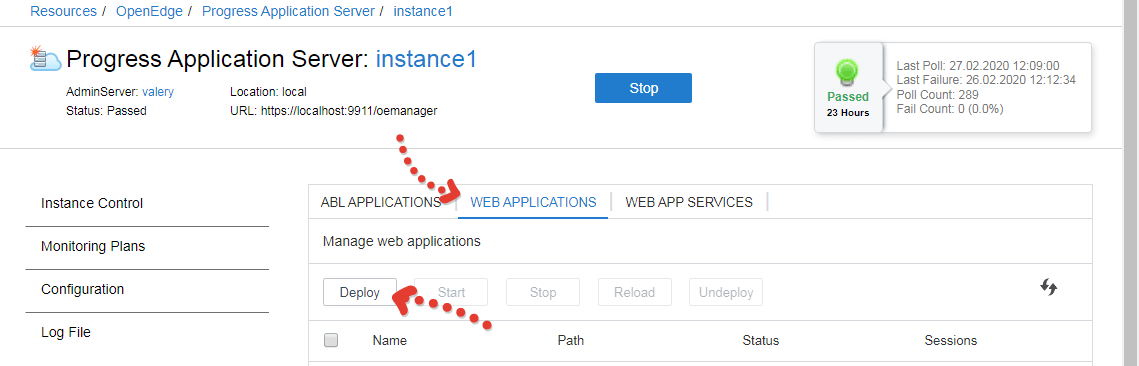Click the Undeploy button
This screenshot has width=1139, height=366.
(726, 293)
